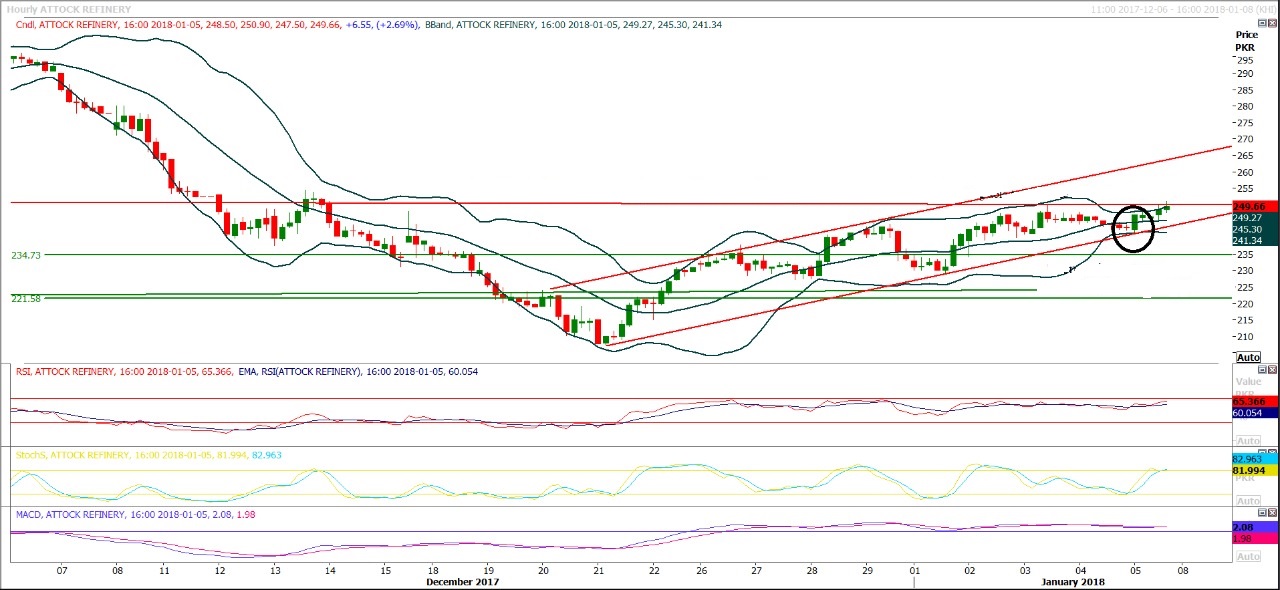
Task: Select the RSI ATTOCK REFINERY legend text
Action: click(124, 371)
